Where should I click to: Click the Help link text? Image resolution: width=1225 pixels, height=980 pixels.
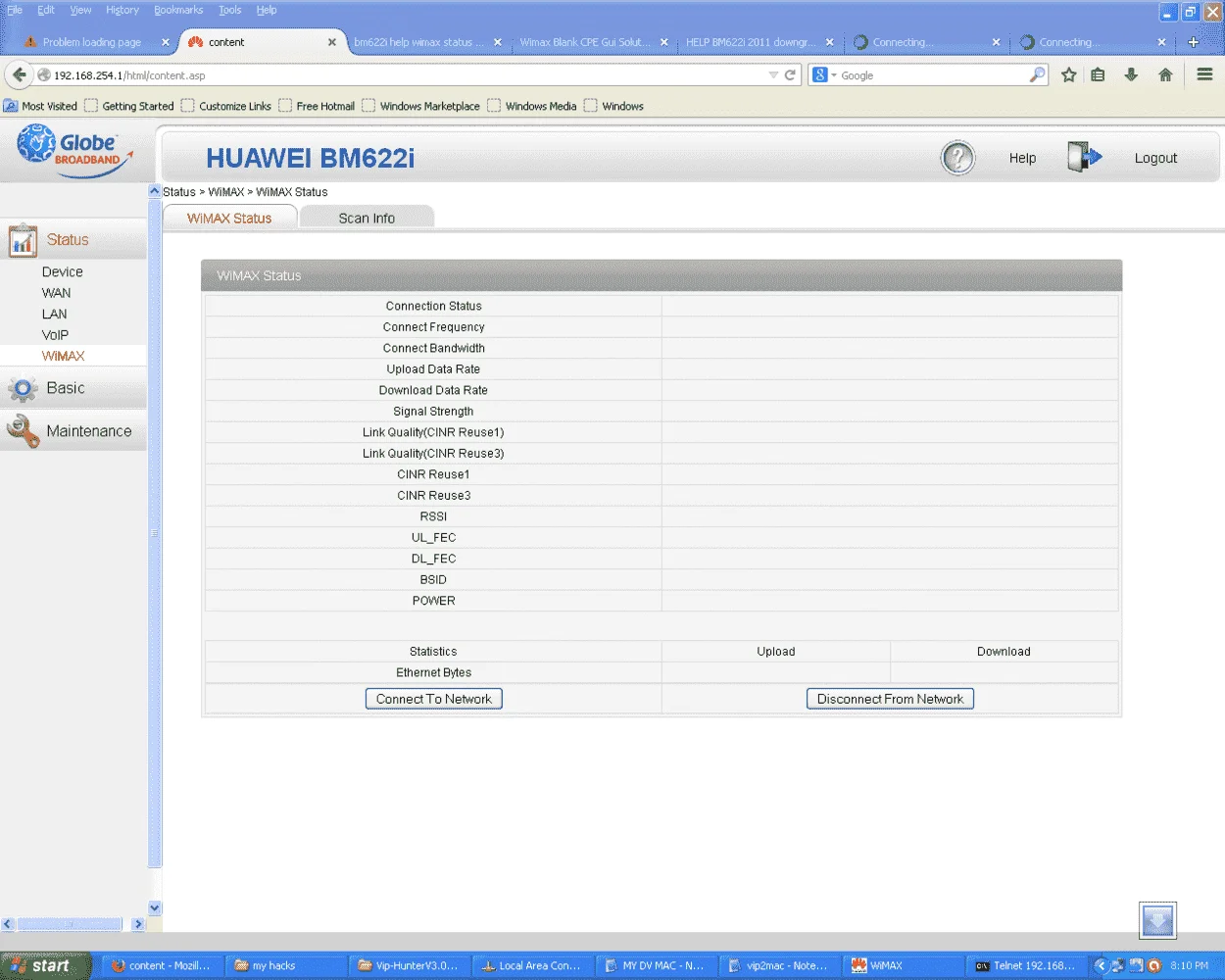pyautogui.click(x=1022, y=158)
